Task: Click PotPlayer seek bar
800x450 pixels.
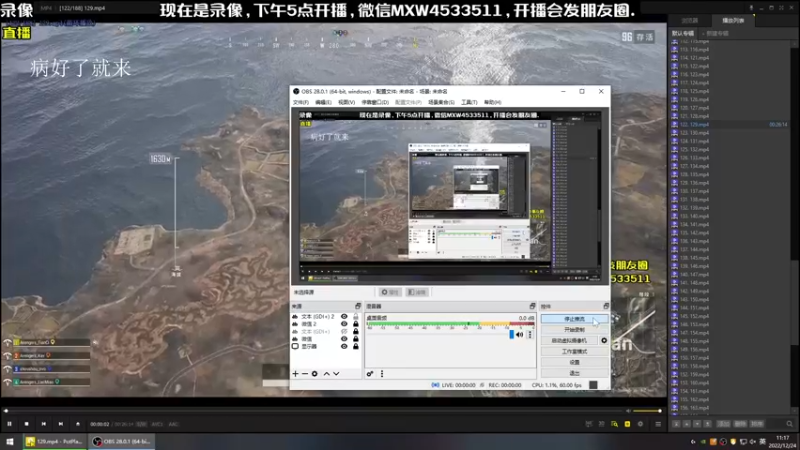Action: (313, 411)
